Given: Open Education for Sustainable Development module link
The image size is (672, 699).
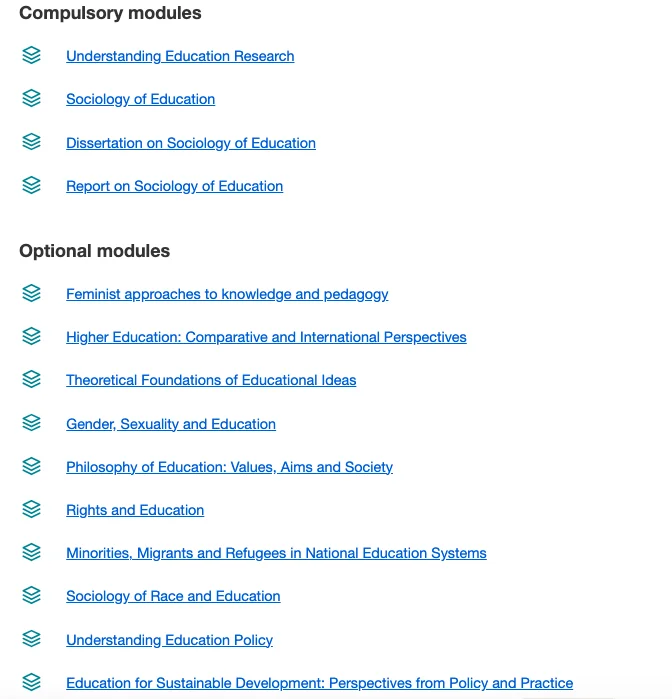Looking at the screenshot, I should [x=319, y=683].
